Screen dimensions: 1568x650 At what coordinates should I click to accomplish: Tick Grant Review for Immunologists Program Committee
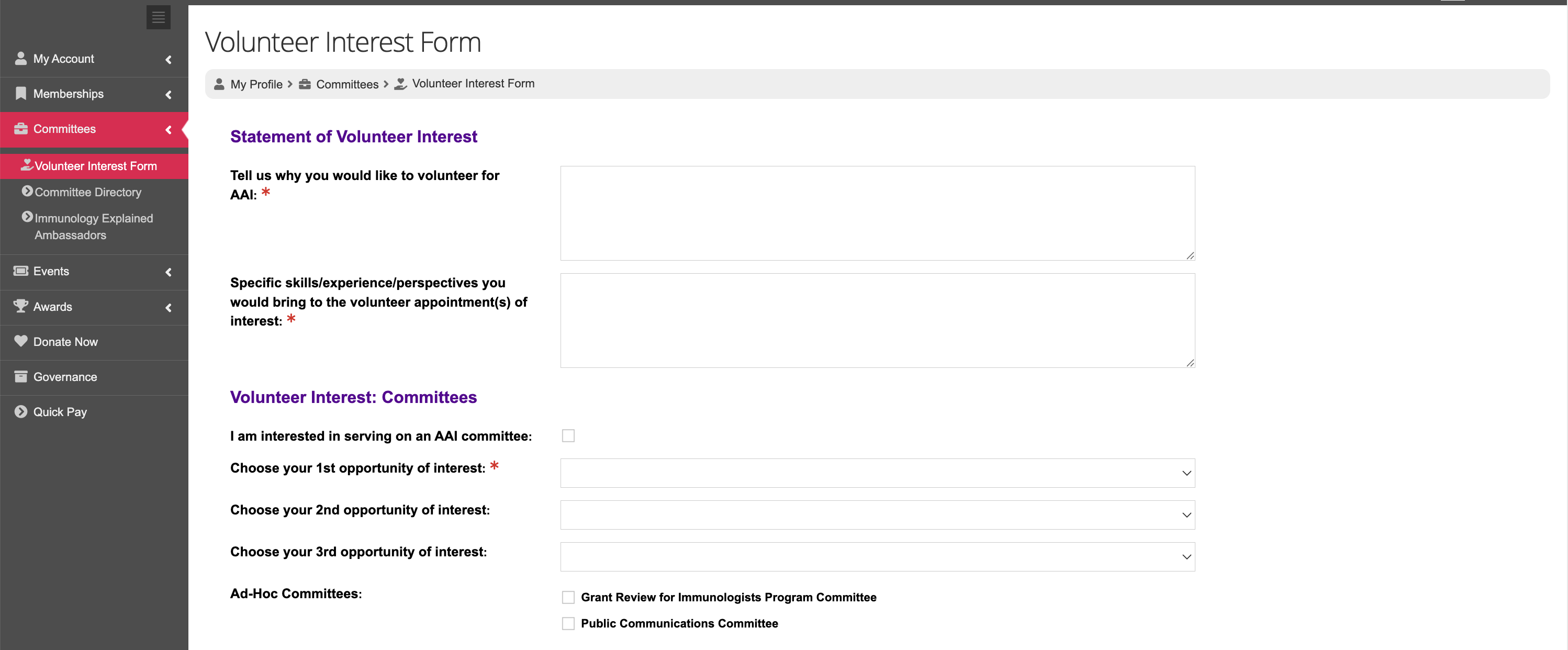(568, 598)
